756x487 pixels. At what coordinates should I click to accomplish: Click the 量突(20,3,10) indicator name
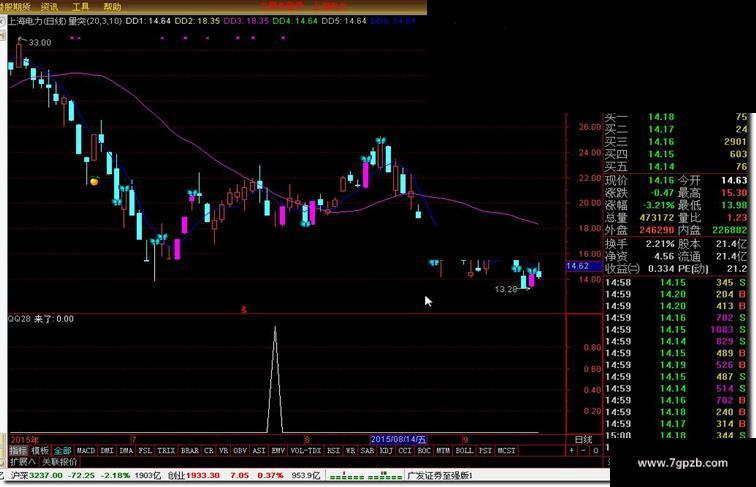[x=95, y=21]
